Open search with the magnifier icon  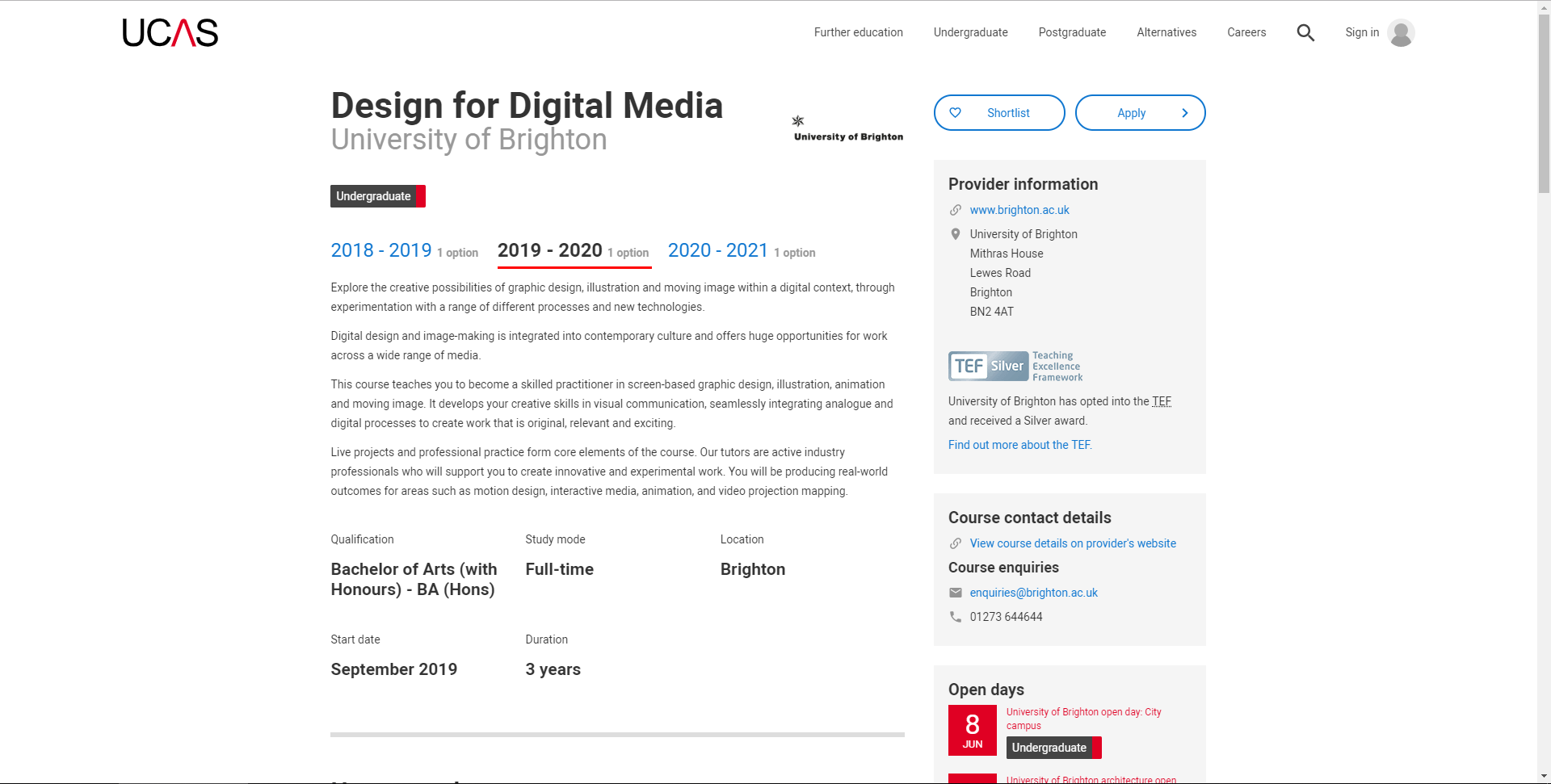pyautogui.click(x=1305, y=33)
